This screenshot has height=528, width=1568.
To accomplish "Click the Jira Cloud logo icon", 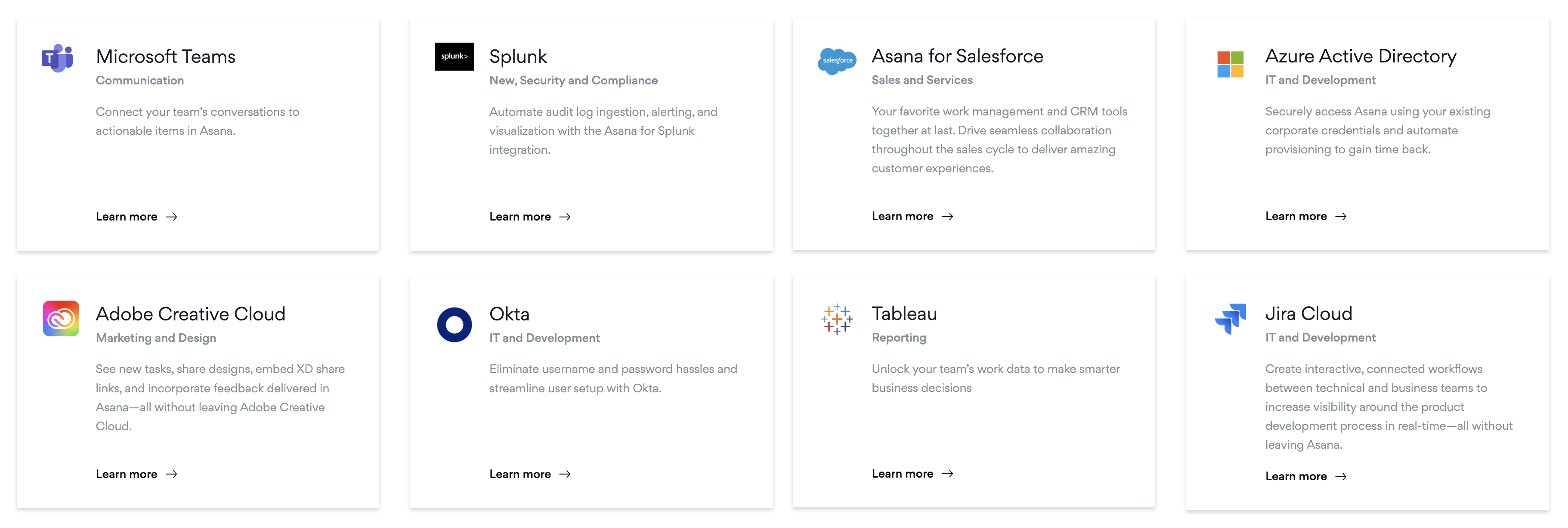I will pyautogui.click(x=1230, y=318).
